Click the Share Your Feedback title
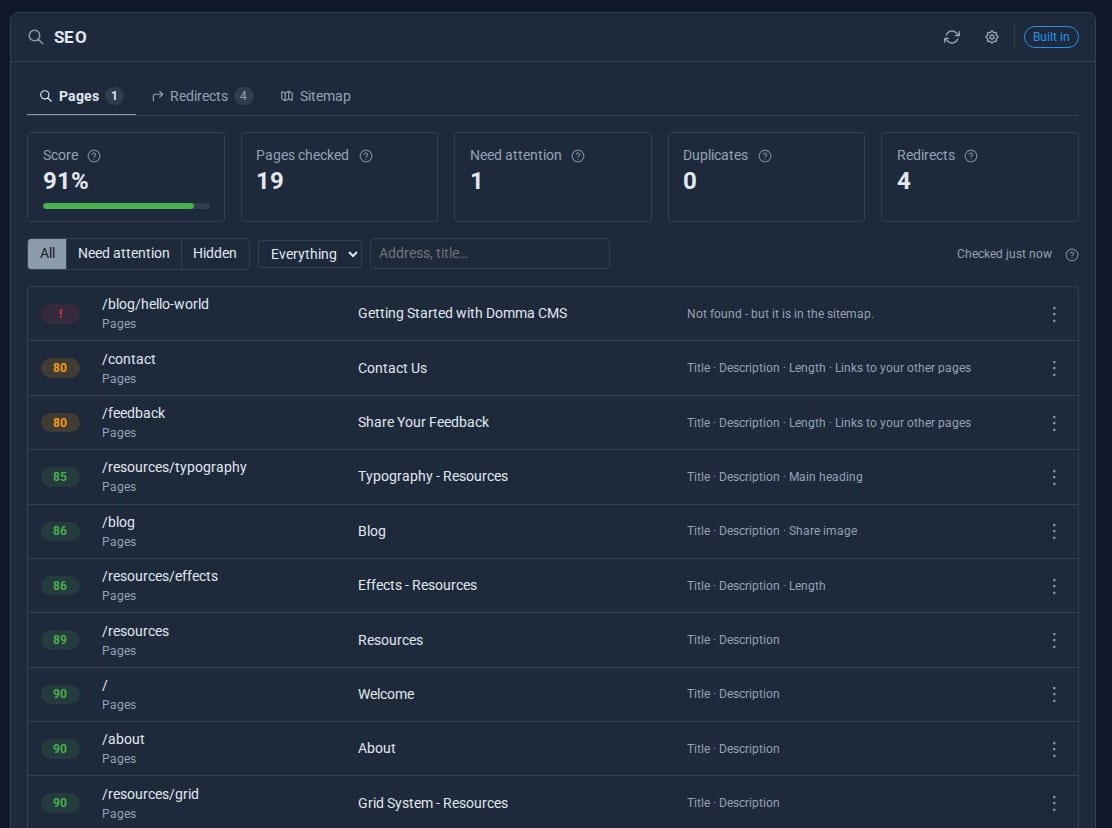This screenshot has height=828, width=1112. tap(423, 423)
